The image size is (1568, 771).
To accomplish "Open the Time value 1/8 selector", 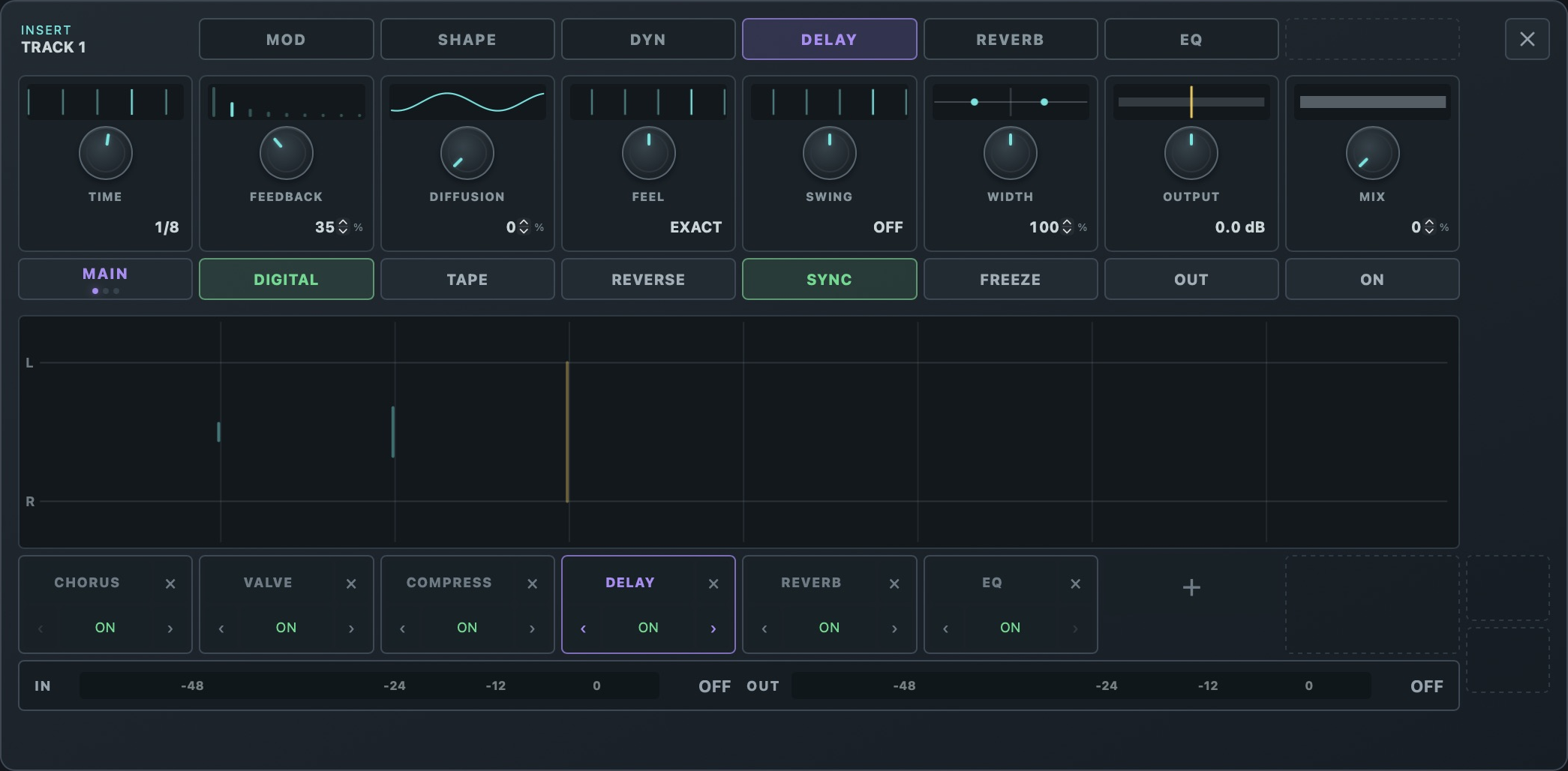I will (x=167, y=227).
